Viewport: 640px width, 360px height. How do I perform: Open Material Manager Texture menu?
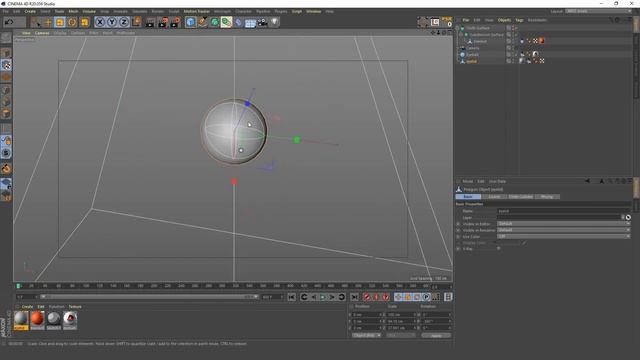click(75, 307)
